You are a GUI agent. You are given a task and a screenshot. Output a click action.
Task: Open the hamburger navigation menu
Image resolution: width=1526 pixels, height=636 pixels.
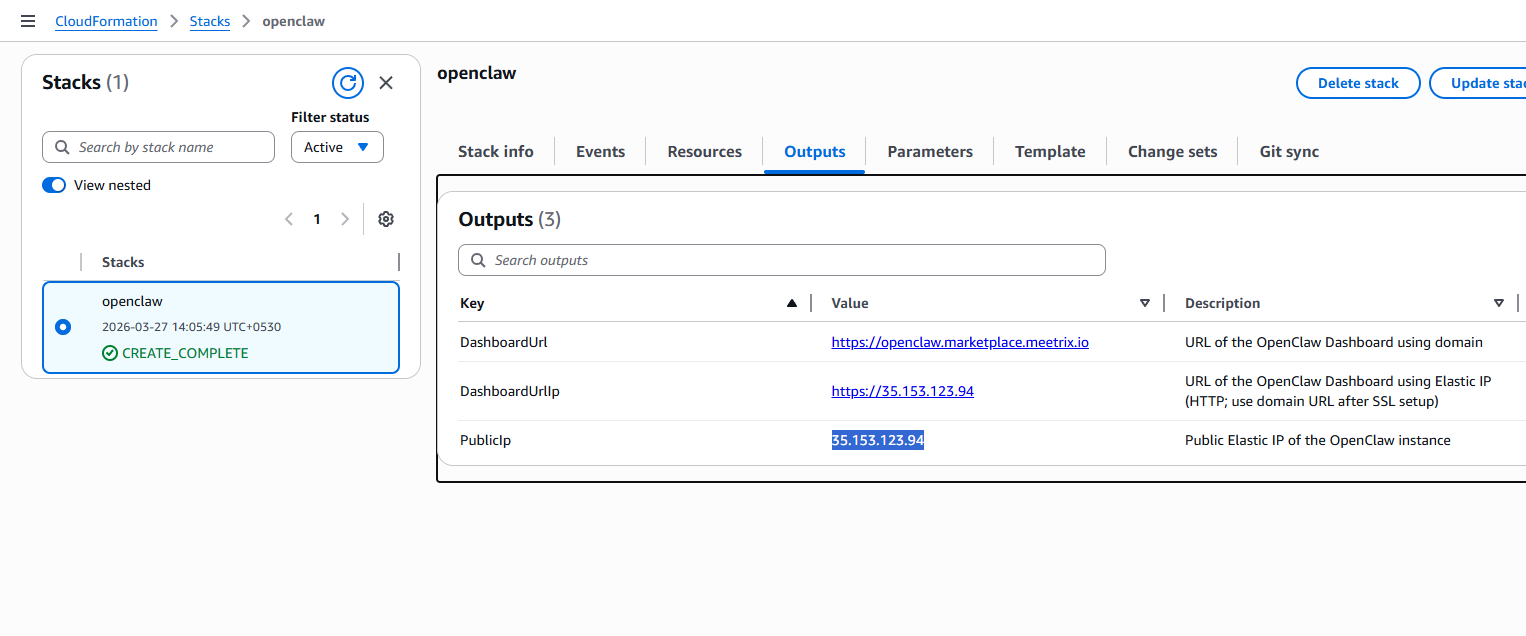pyautogui.click(x=28, y=21)
